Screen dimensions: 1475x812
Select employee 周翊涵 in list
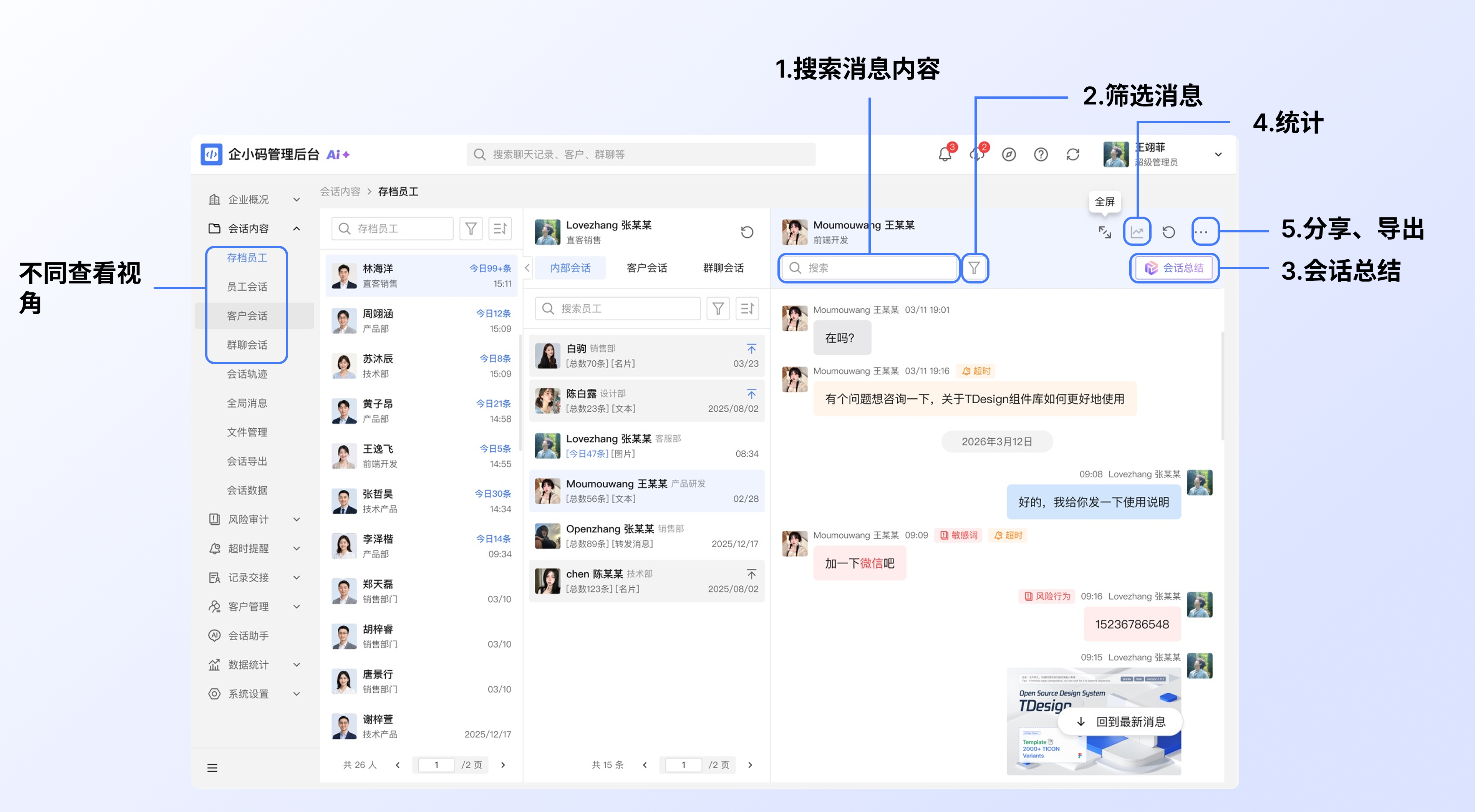tap(422, 321)
